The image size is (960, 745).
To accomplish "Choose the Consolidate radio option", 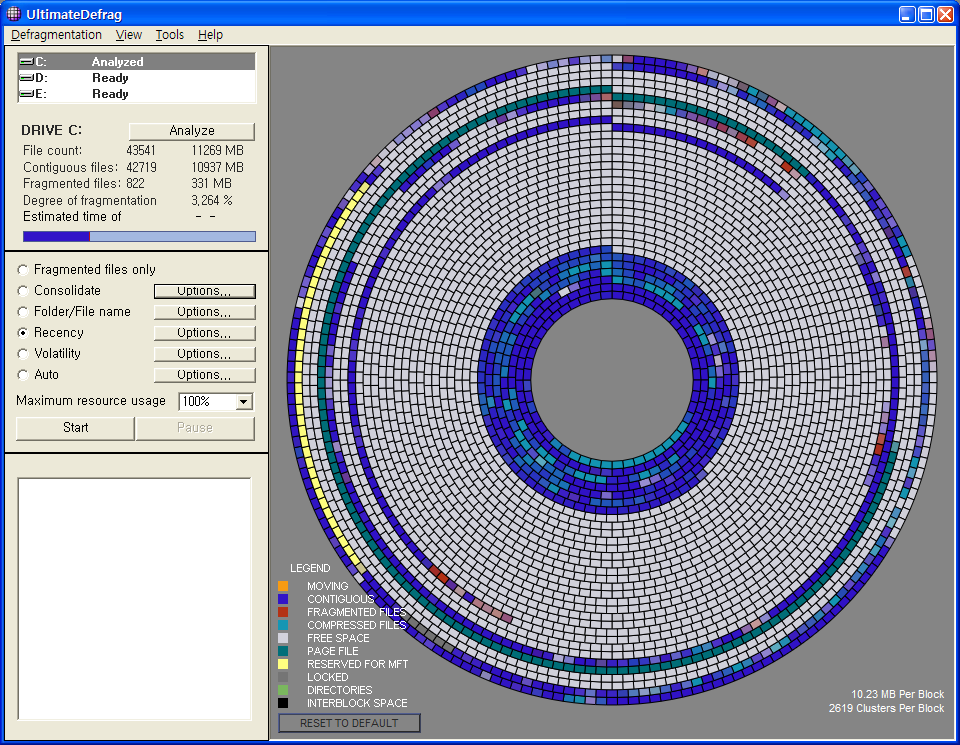I will click(23, 291).
